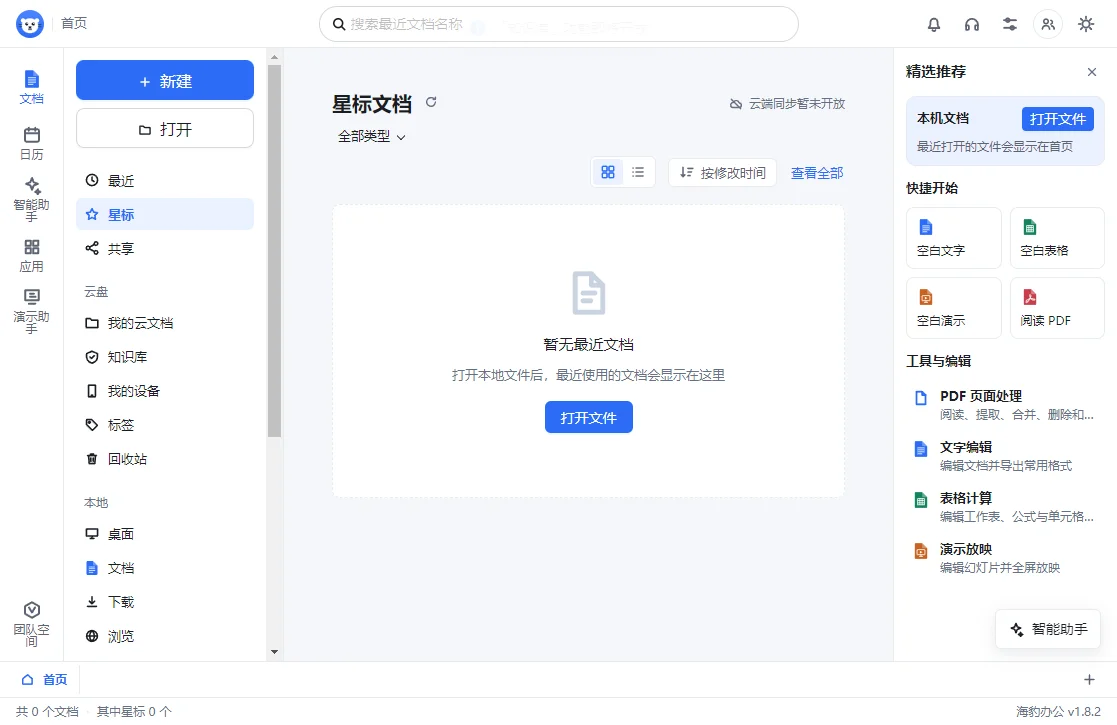
Task: Open PDF 页面处理 tool
Action: [x=1005, y=405]
